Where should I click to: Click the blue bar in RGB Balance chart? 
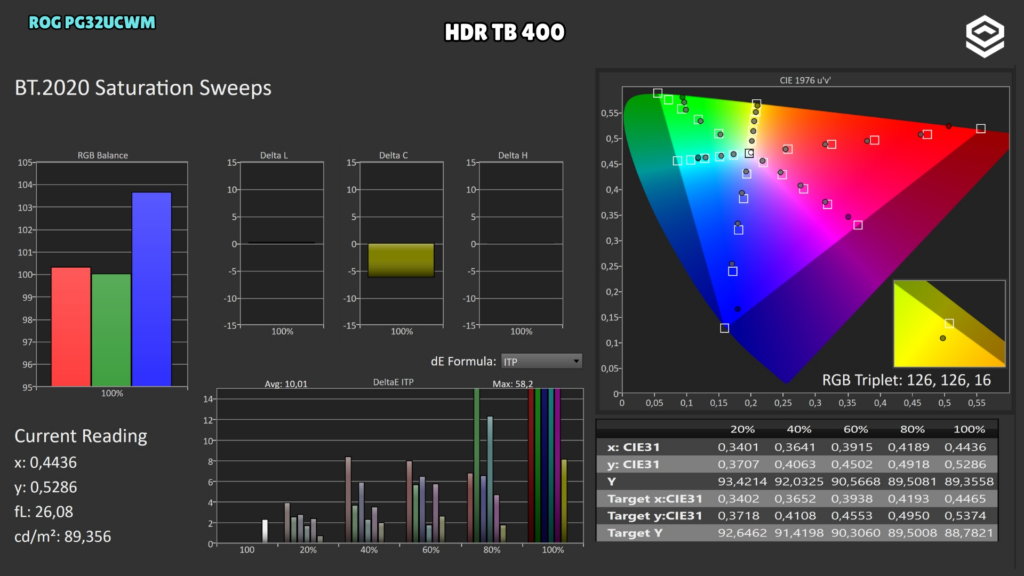152,289
